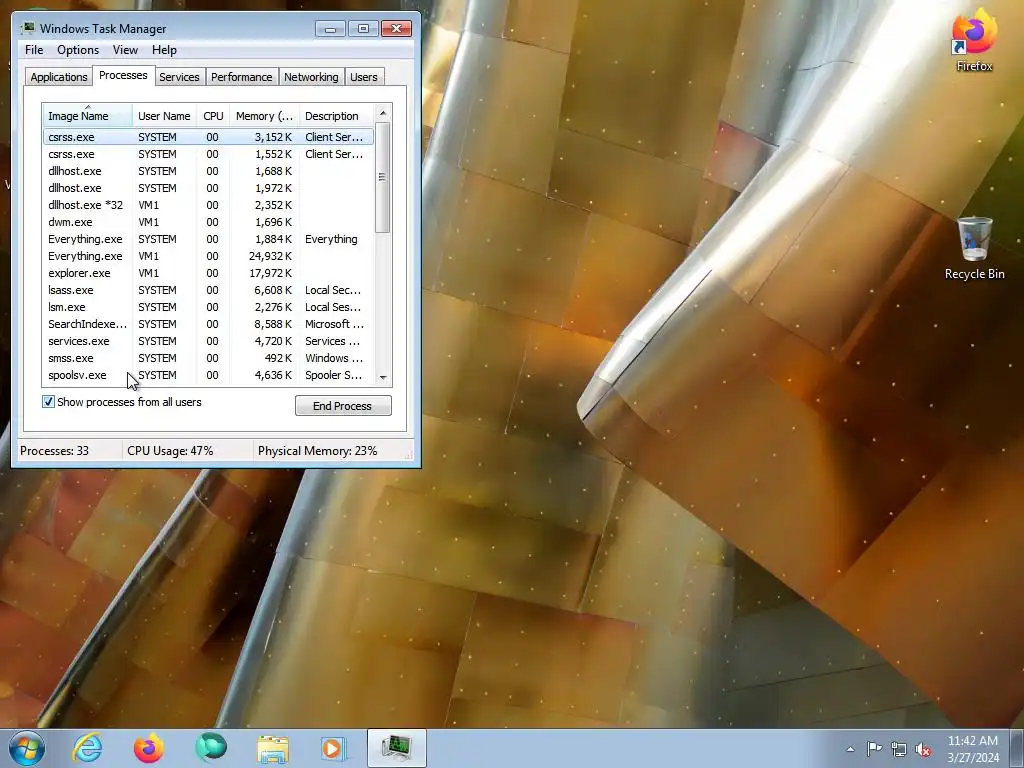Image resolution: width=1024 pixels, height=768 pixels.
Task: Select the spoolsv.exe process
Action: 208,375
